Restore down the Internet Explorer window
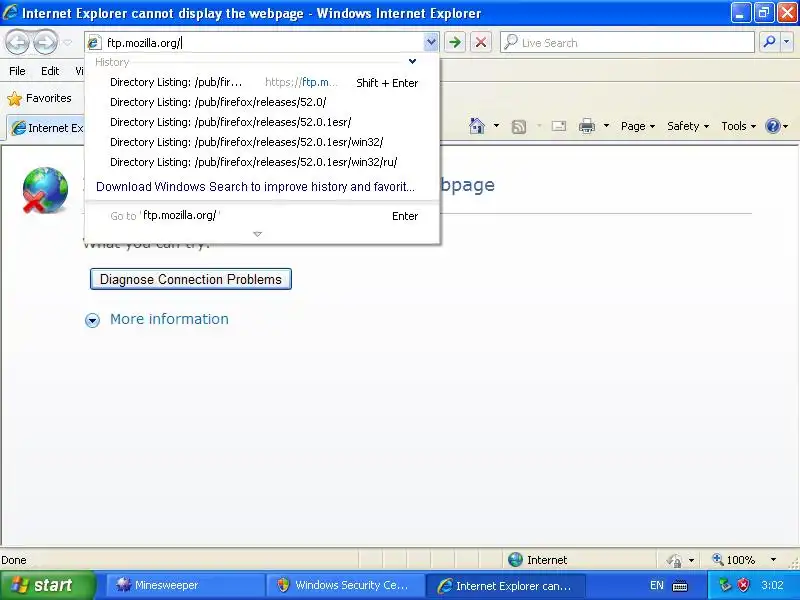Screen dimensions: 800x600 pyautogui.click(x=764, y=13)
